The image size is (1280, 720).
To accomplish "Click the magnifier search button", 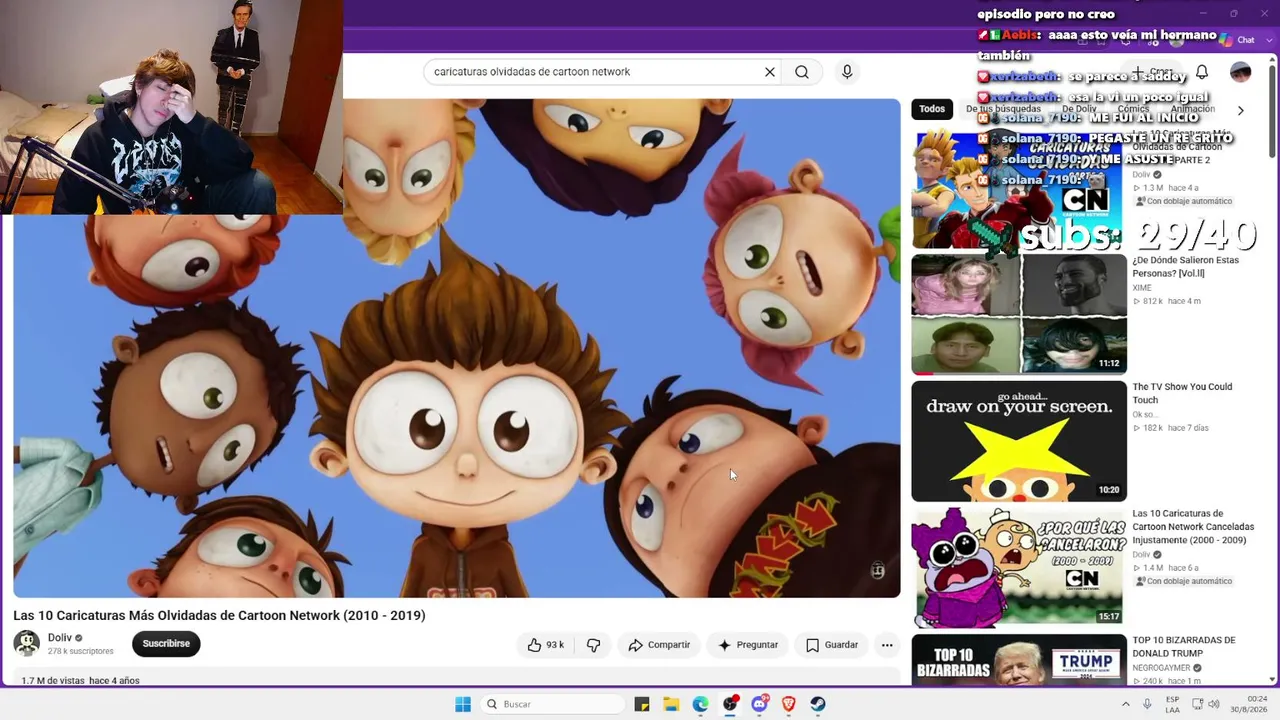I will click(x=802, y=72).
